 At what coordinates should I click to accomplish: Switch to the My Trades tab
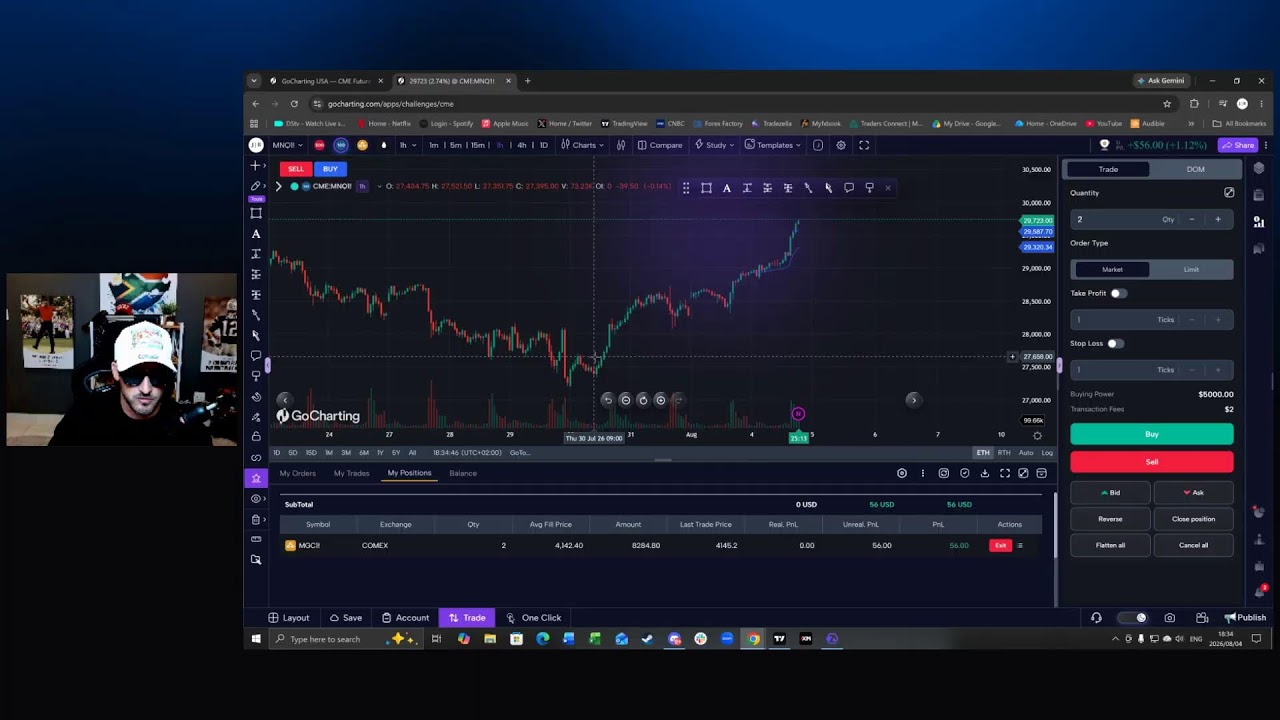351,473
